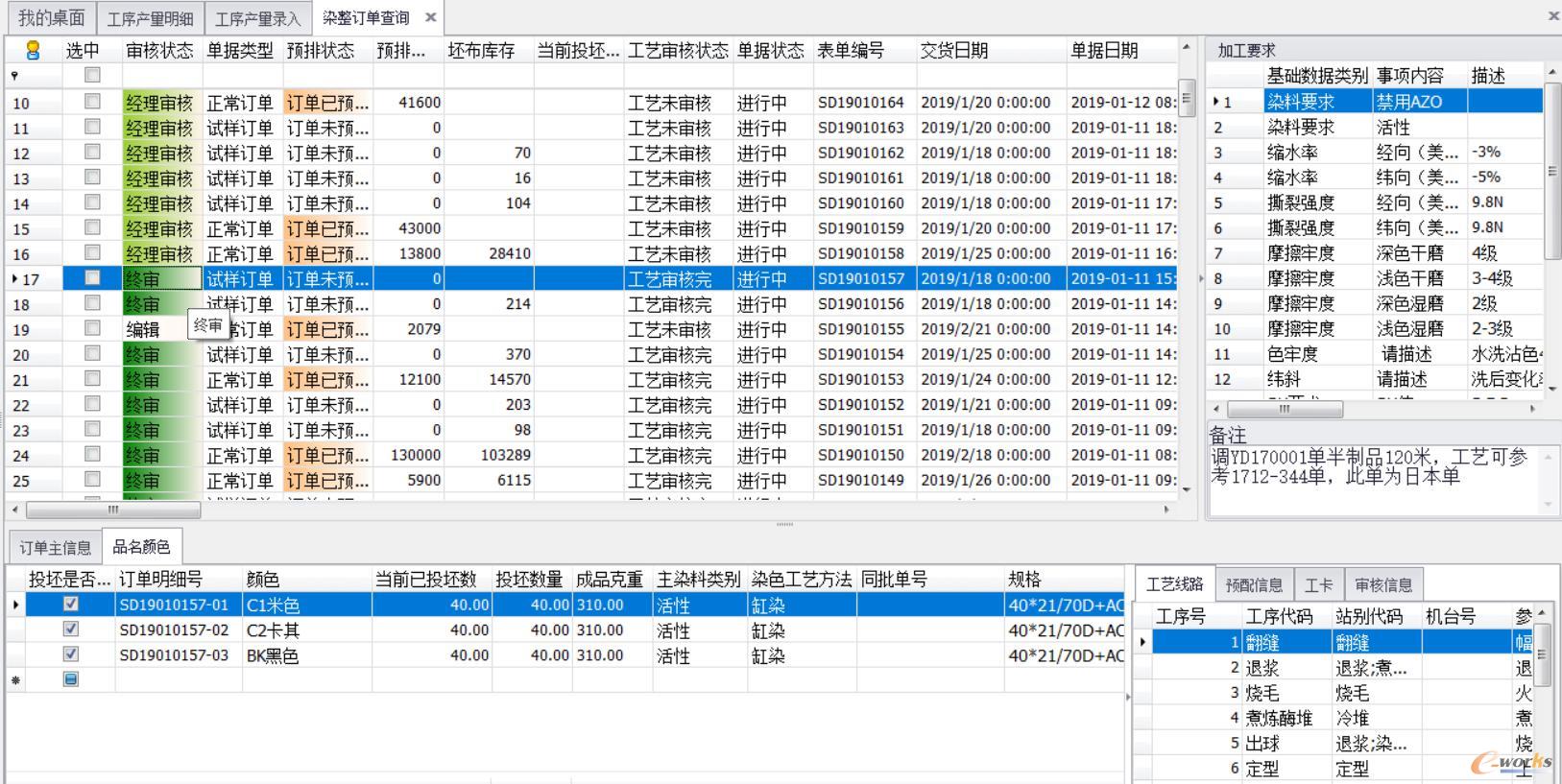Click the C2卡其 color cell

[307, 630]
